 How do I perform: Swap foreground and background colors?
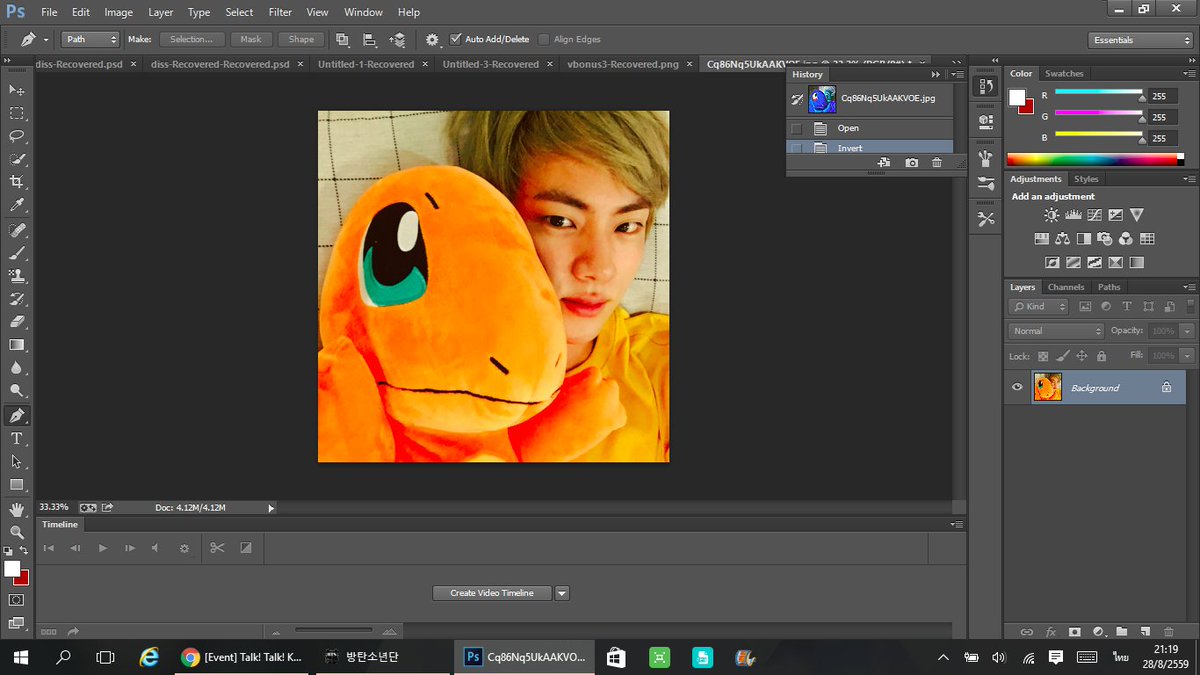click(24, 552)
